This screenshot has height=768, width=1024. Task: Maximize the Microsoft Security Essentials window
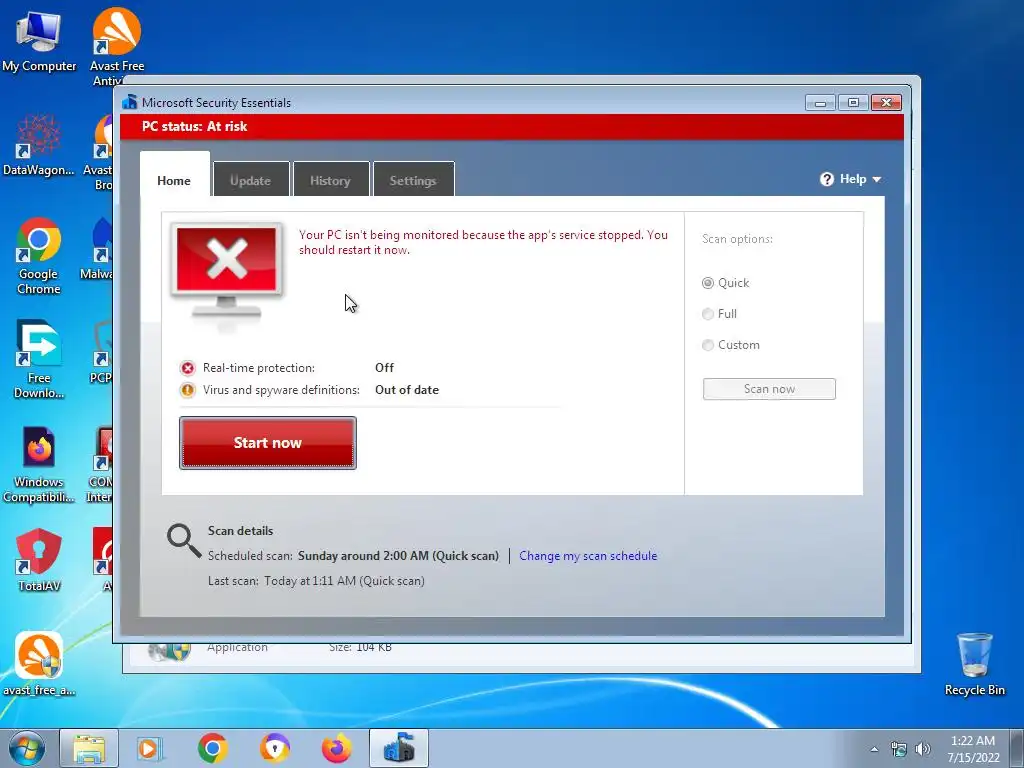pyautogui.click(x=853, y=103)
